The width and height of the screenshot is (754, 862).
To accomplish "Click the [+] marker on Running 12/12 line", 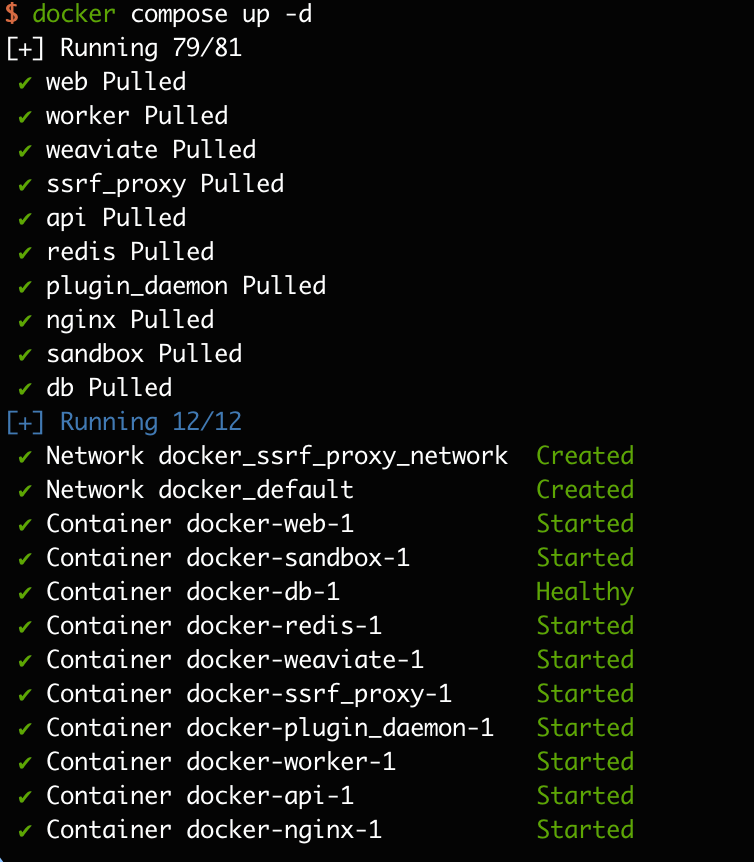I will (25, 422).
